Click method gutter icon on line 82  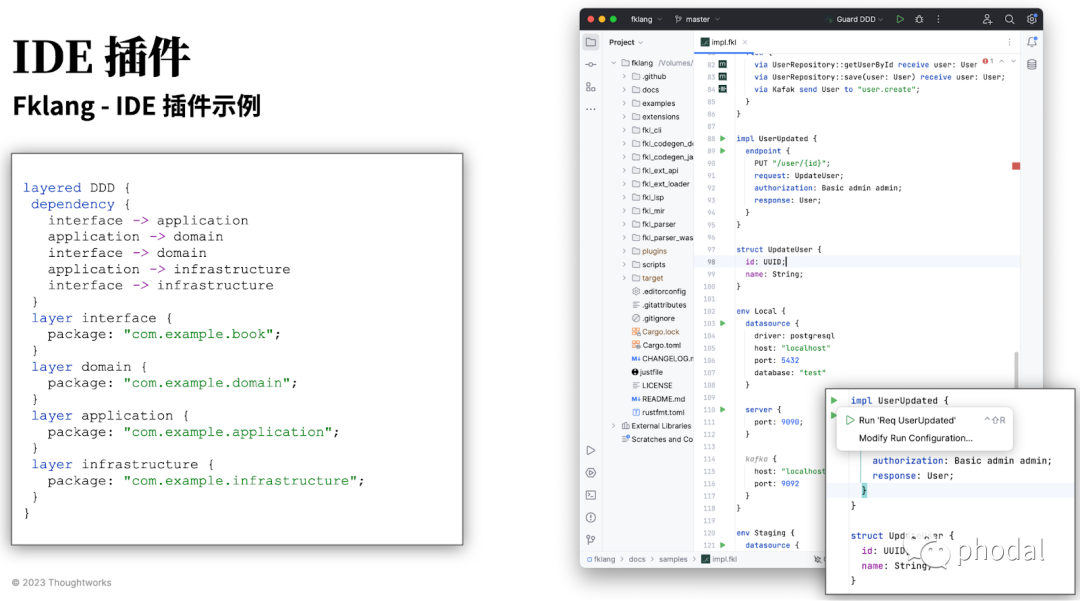[x=723, y=64]
